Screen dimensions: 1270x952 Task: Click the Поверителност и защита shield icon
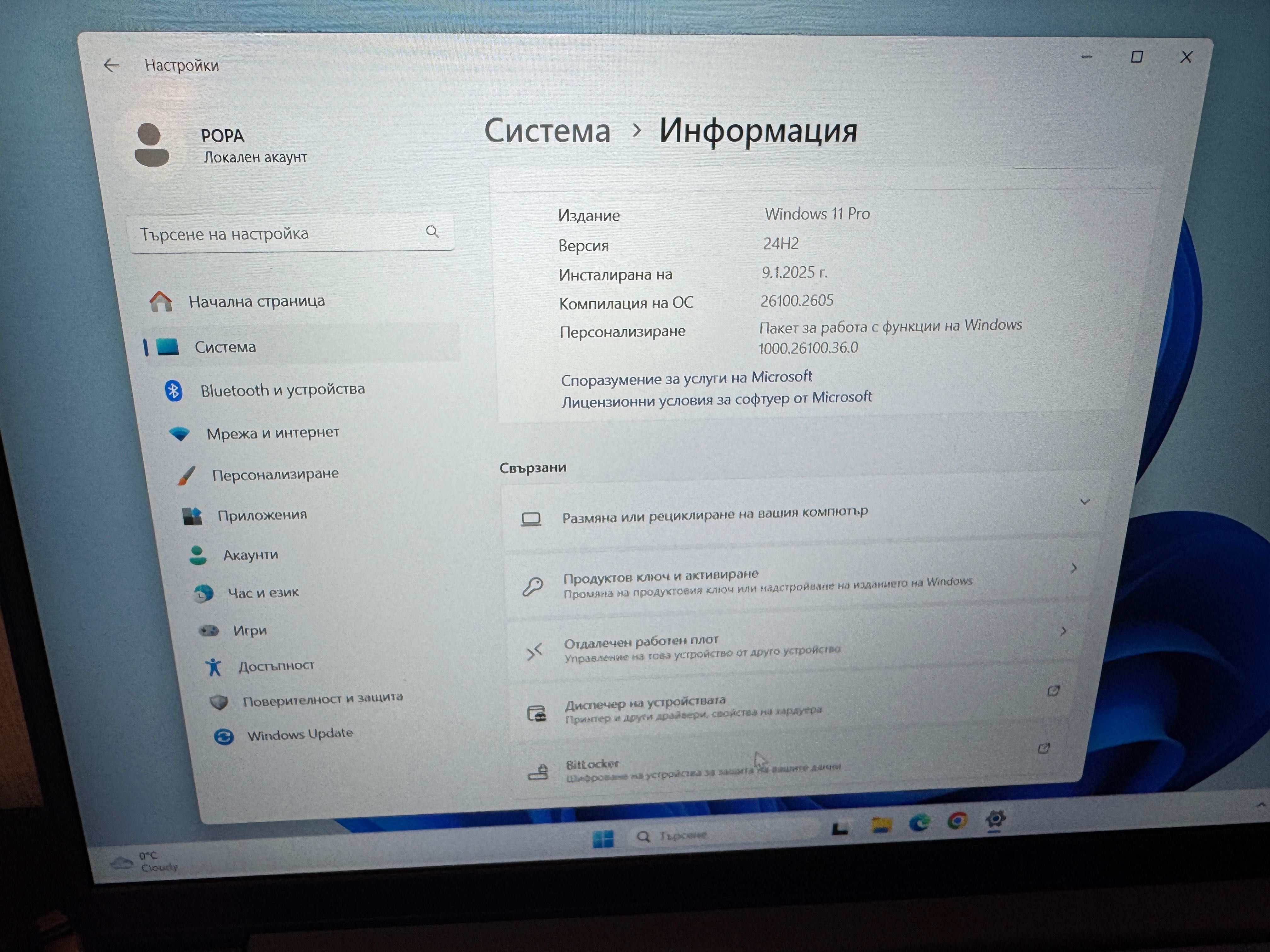219,702
